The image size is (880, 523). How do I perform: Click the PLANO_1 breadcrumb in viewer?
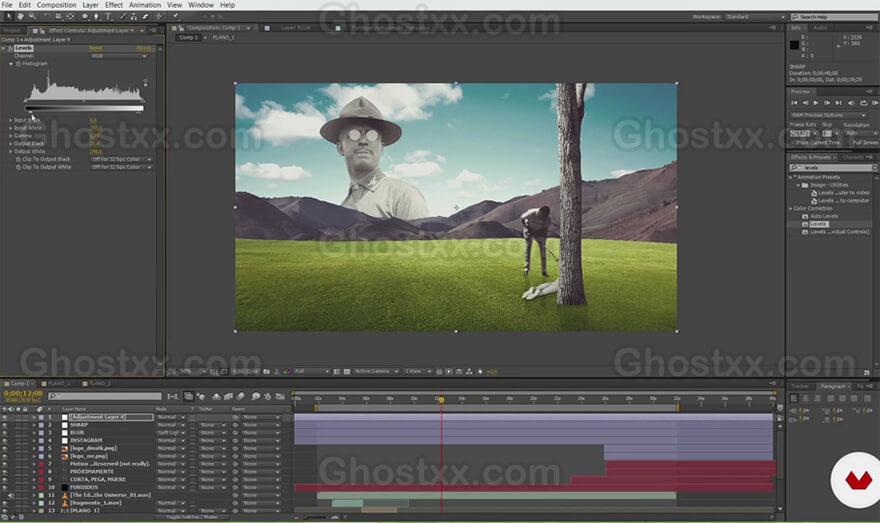(x=223, y=38)
